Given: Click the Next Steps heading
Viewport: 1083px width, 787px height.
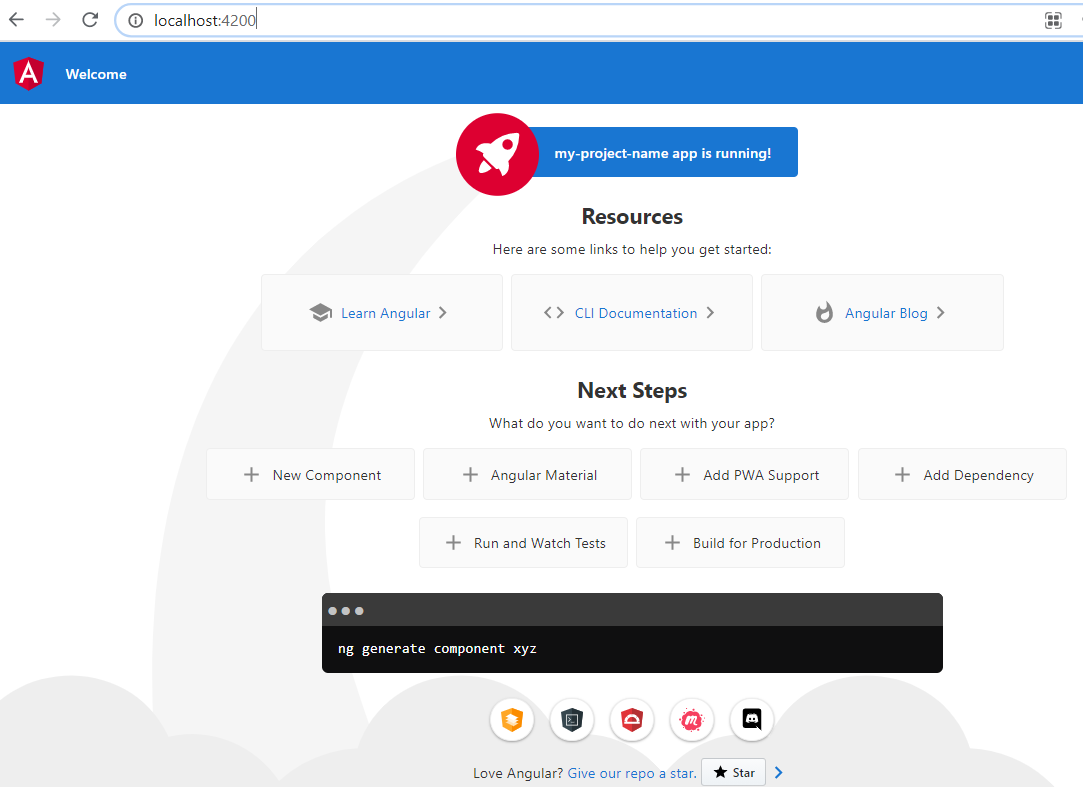Looking at the screenshot, I should 632,390.
